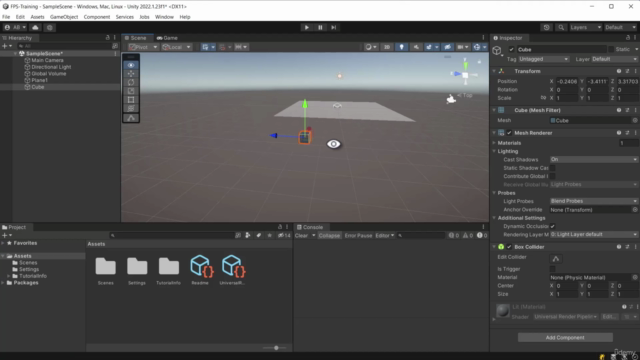Click the Console Clear button
The height and width of the screenshot is (360, 640).
point(301,236)
